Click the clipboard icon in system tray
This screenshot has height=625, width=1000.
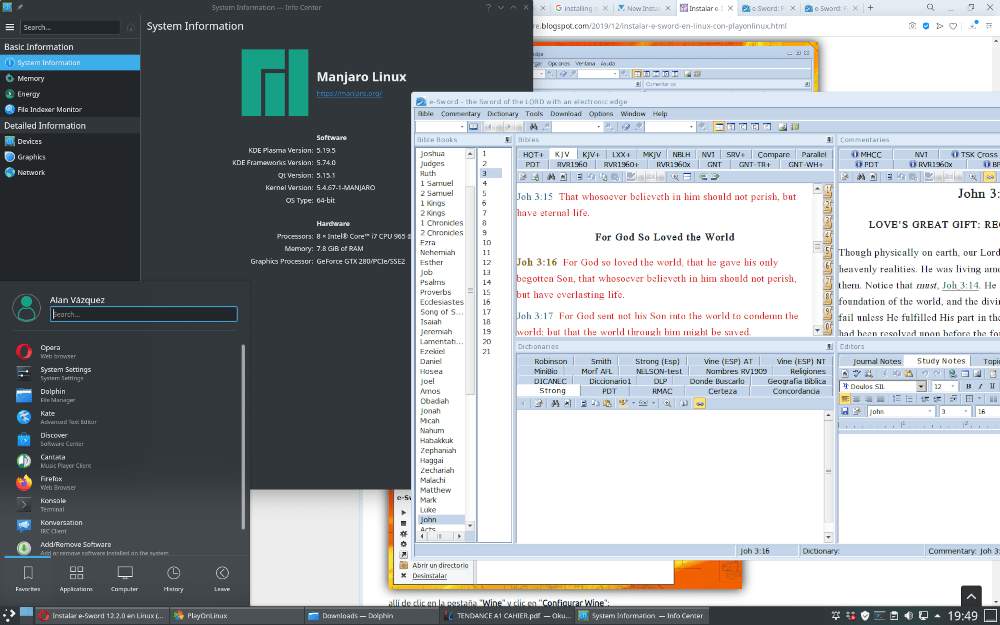coord(894,615)
